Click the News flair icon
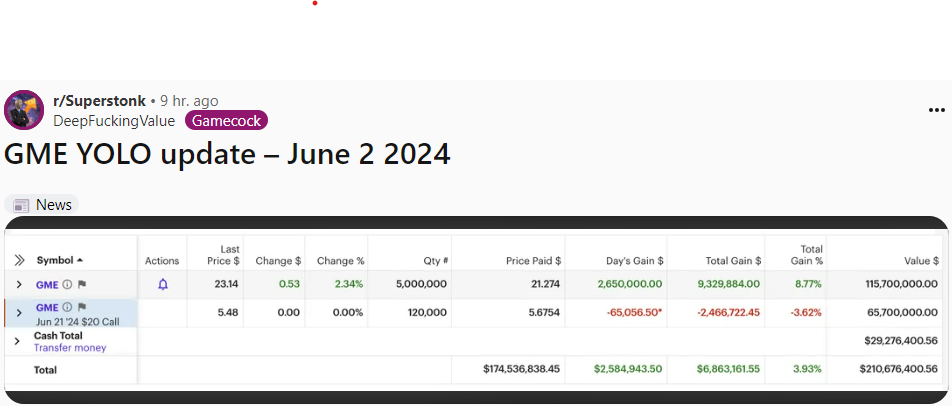This screenshot has height=406, width=952. [x=21, y=206]
